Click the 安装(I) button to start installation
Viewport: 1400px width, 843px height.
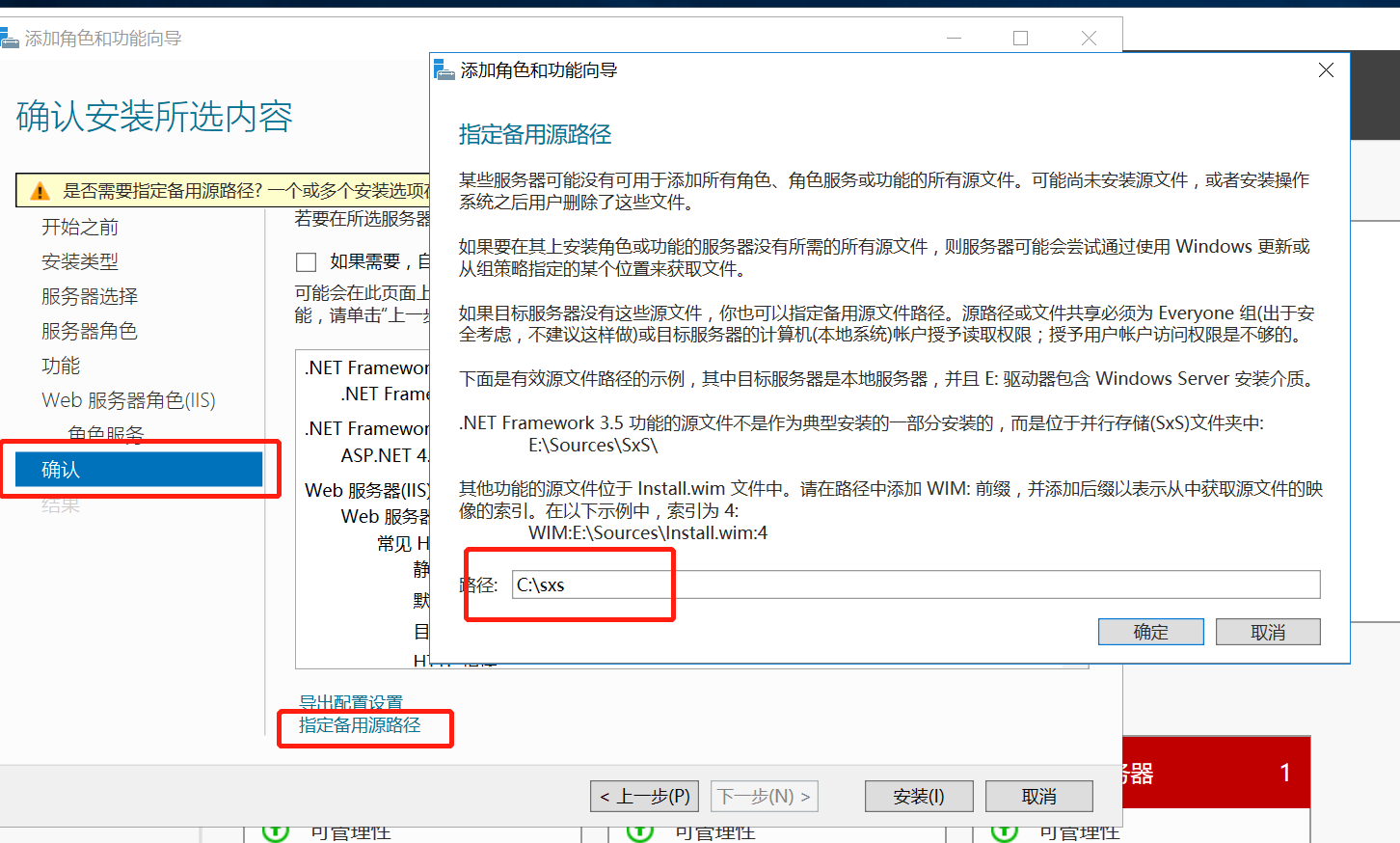918,796
